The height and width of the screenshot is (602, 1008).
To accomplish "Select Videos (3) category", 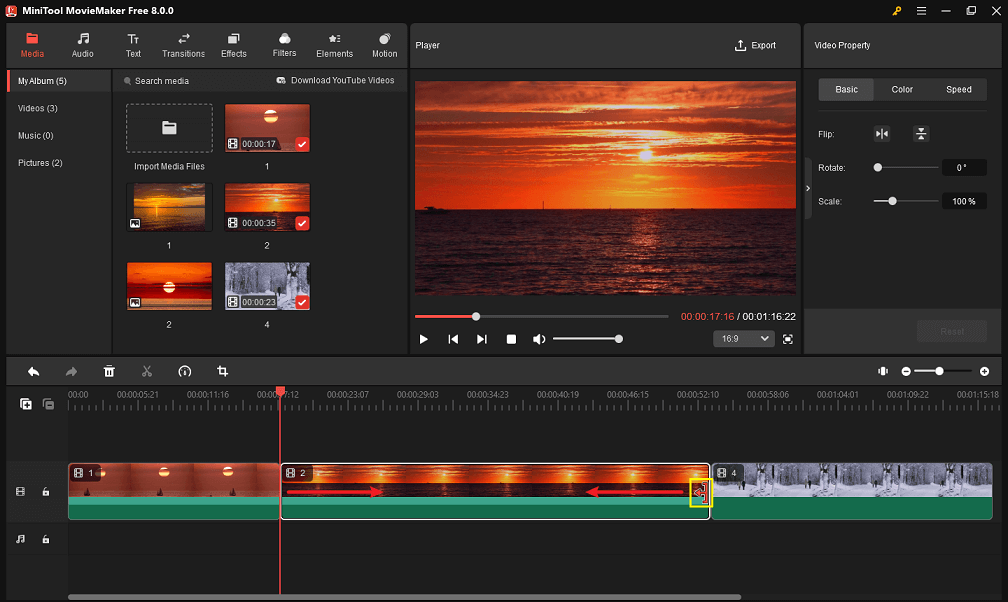I will [x=38, y=108].
